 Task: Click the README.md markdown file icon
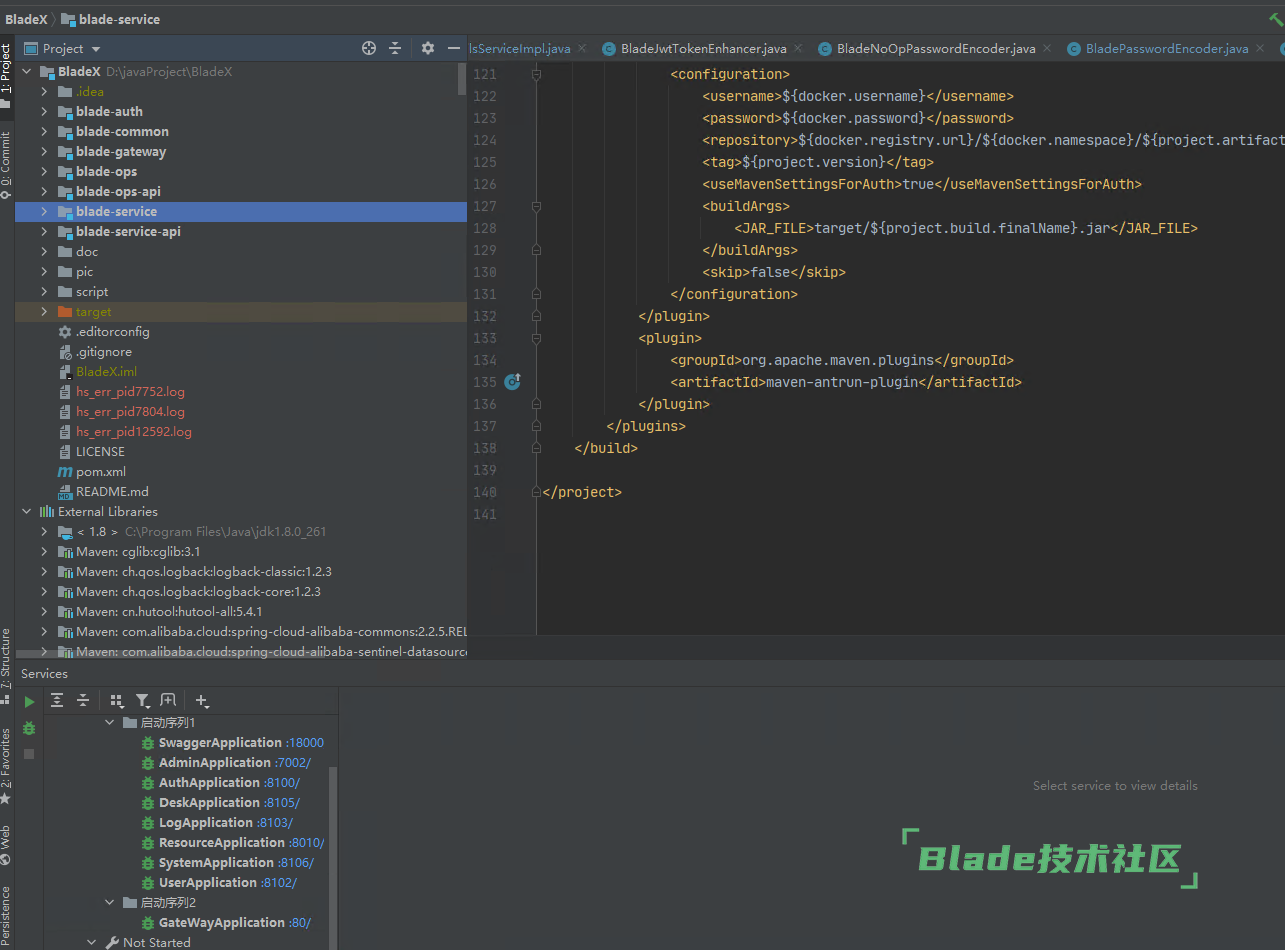(65, 491)
